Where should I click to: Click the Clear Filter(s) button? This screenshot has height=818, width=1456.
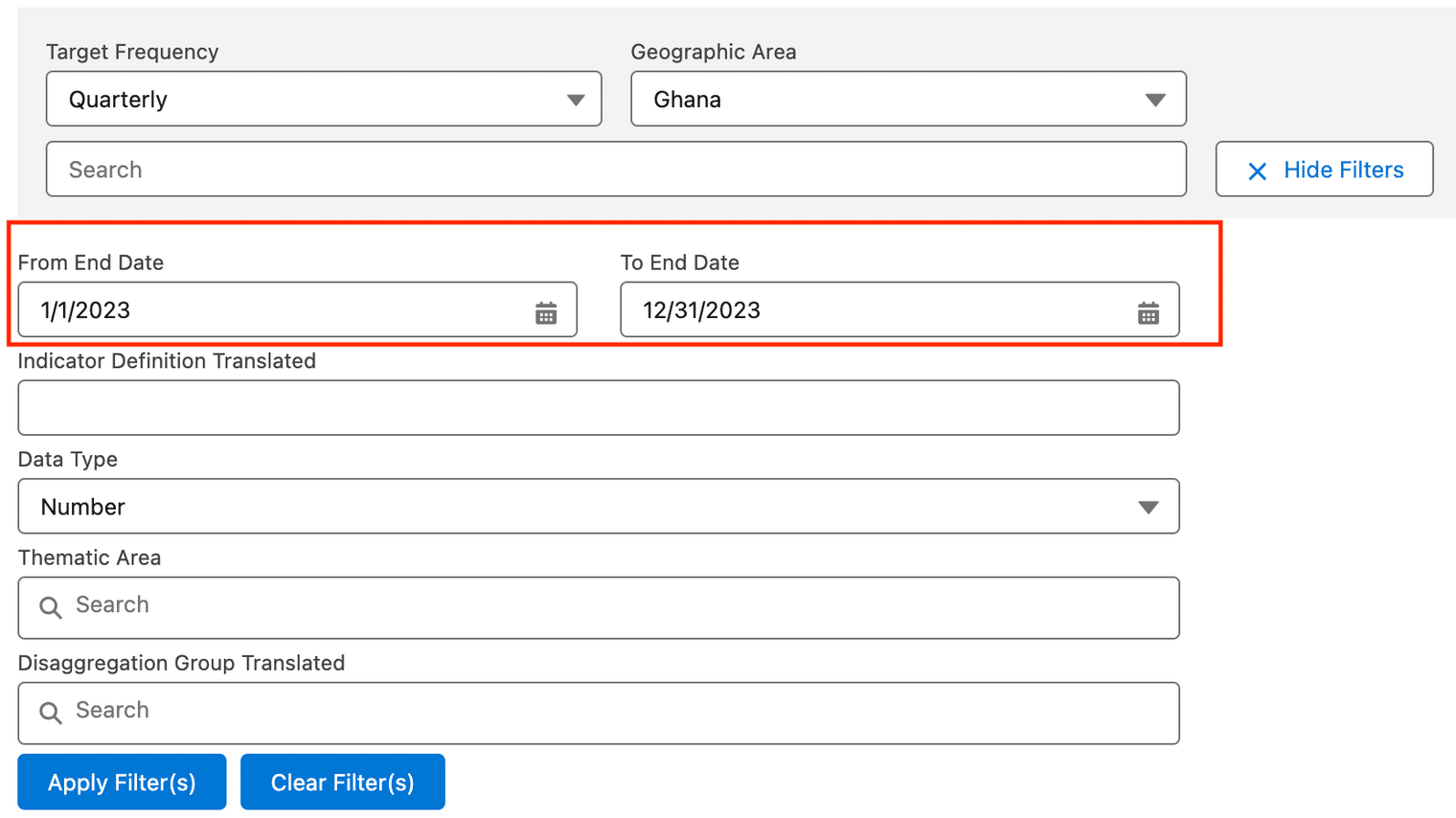click(x=343, y=782)
